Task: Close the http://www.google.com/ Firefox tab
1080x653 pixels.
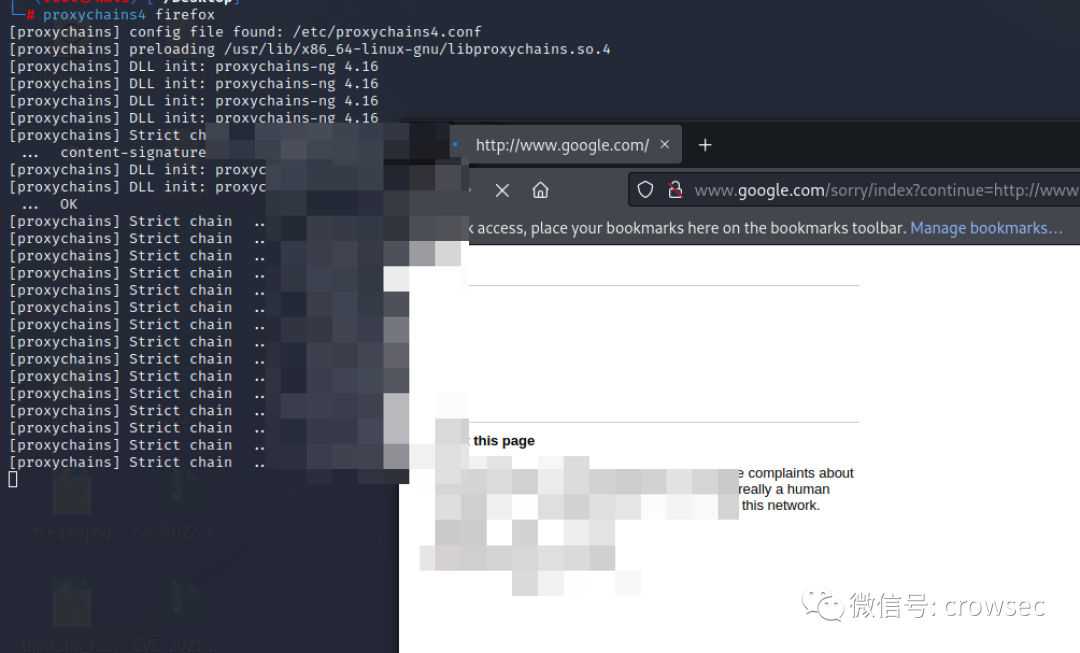Action: point(665,145)
